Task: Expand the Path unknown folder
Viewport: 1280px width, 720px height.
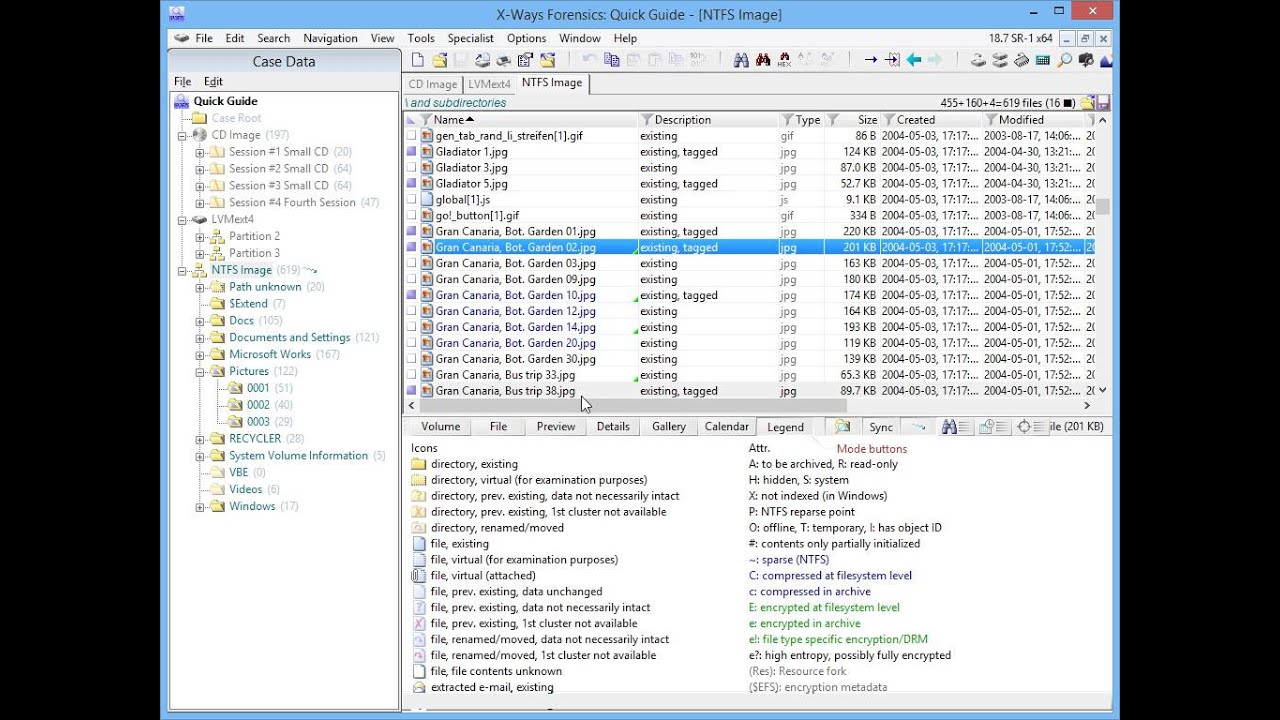Action: point(200,287)
